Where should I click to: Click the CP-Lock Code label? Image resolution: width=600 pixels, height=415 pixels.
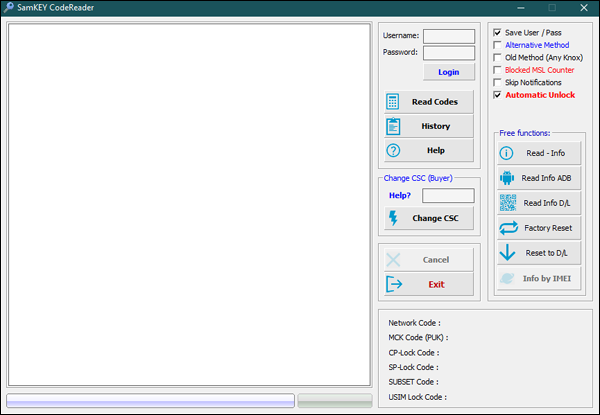[x=414, y=353]
